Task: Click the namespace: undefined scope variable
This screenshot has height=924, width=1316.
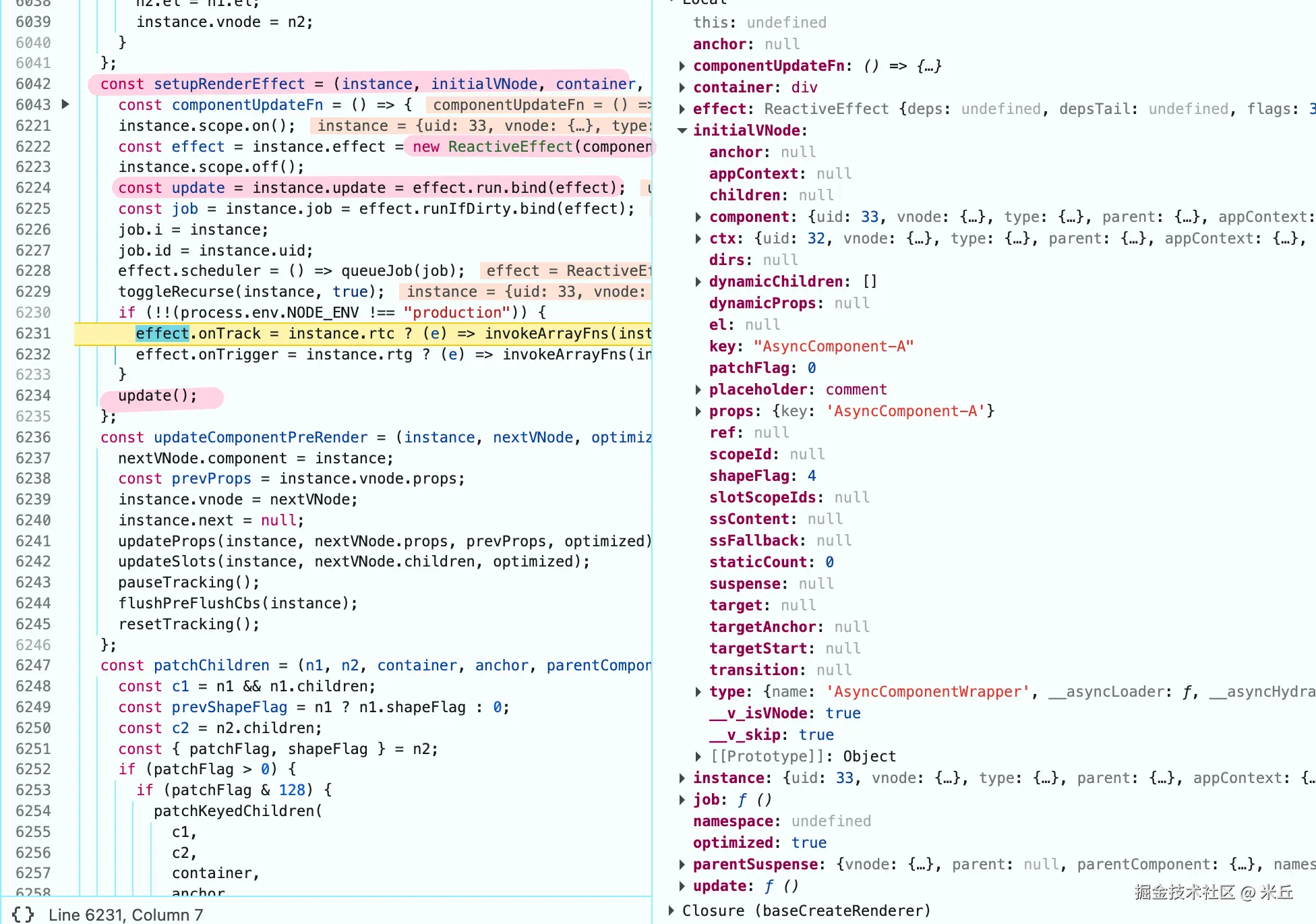Action: (782, 821)
